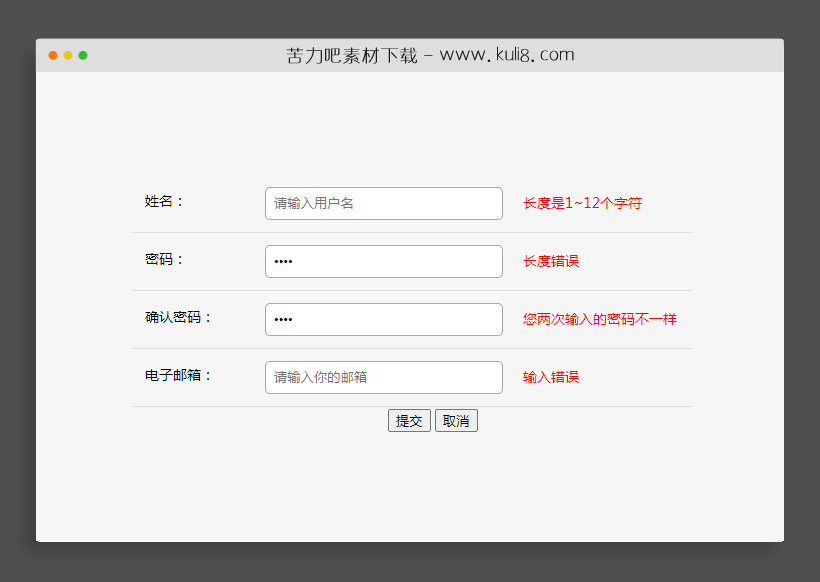
Task: Click the 电子邮箱 email input field
Action: (x=383, y=377)
